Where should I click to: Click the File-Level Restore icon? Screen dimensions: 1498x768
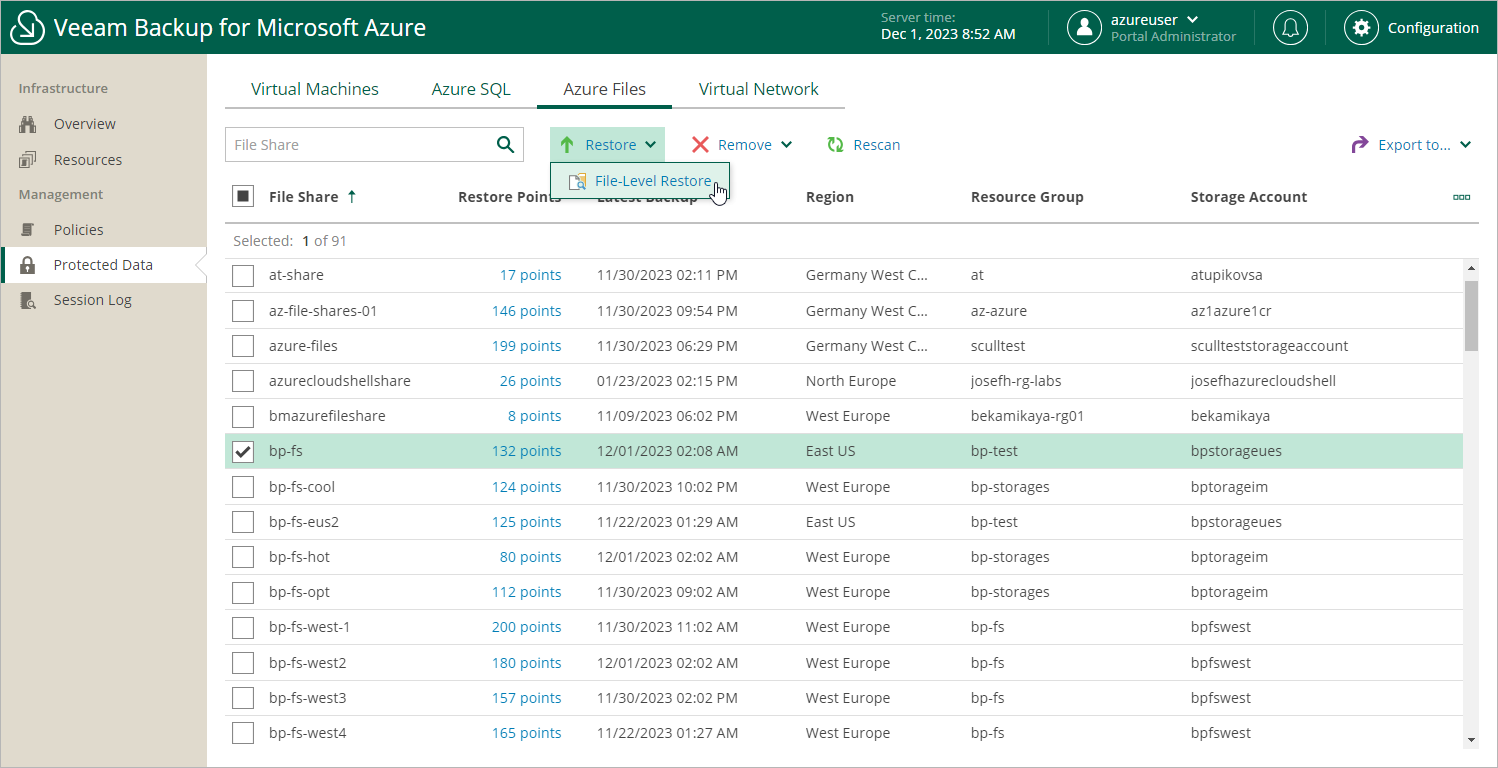[577, 181]
